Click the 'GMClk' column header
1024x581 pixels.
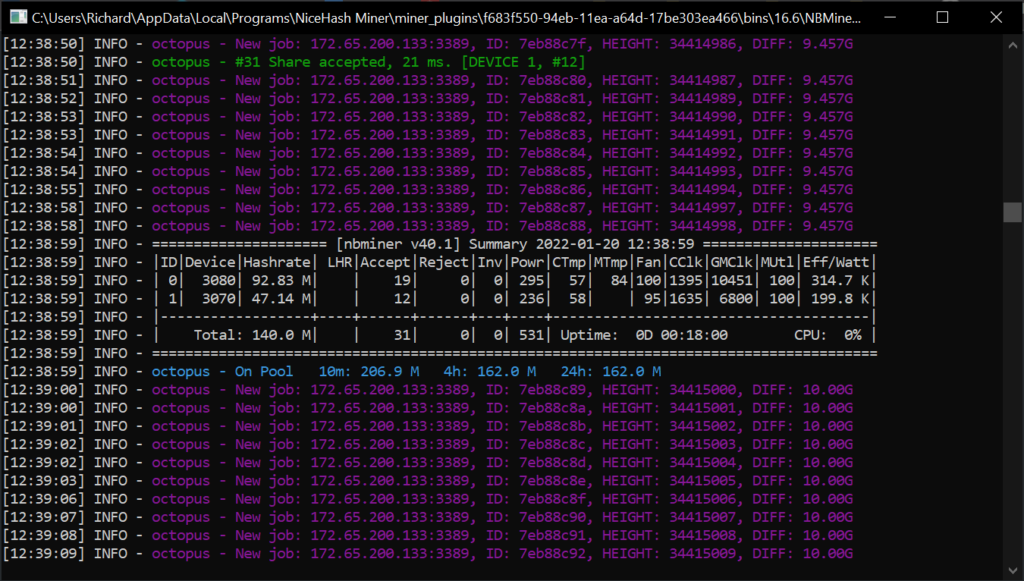[731, 262]
